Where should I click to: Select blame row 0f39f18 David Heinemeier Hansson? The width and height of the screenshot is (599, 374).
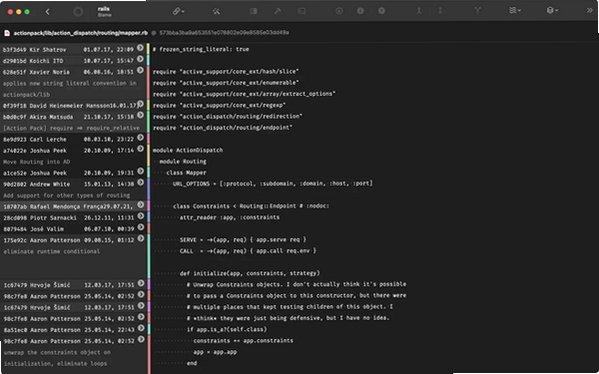pyautogui.click(x=73, y=105)
